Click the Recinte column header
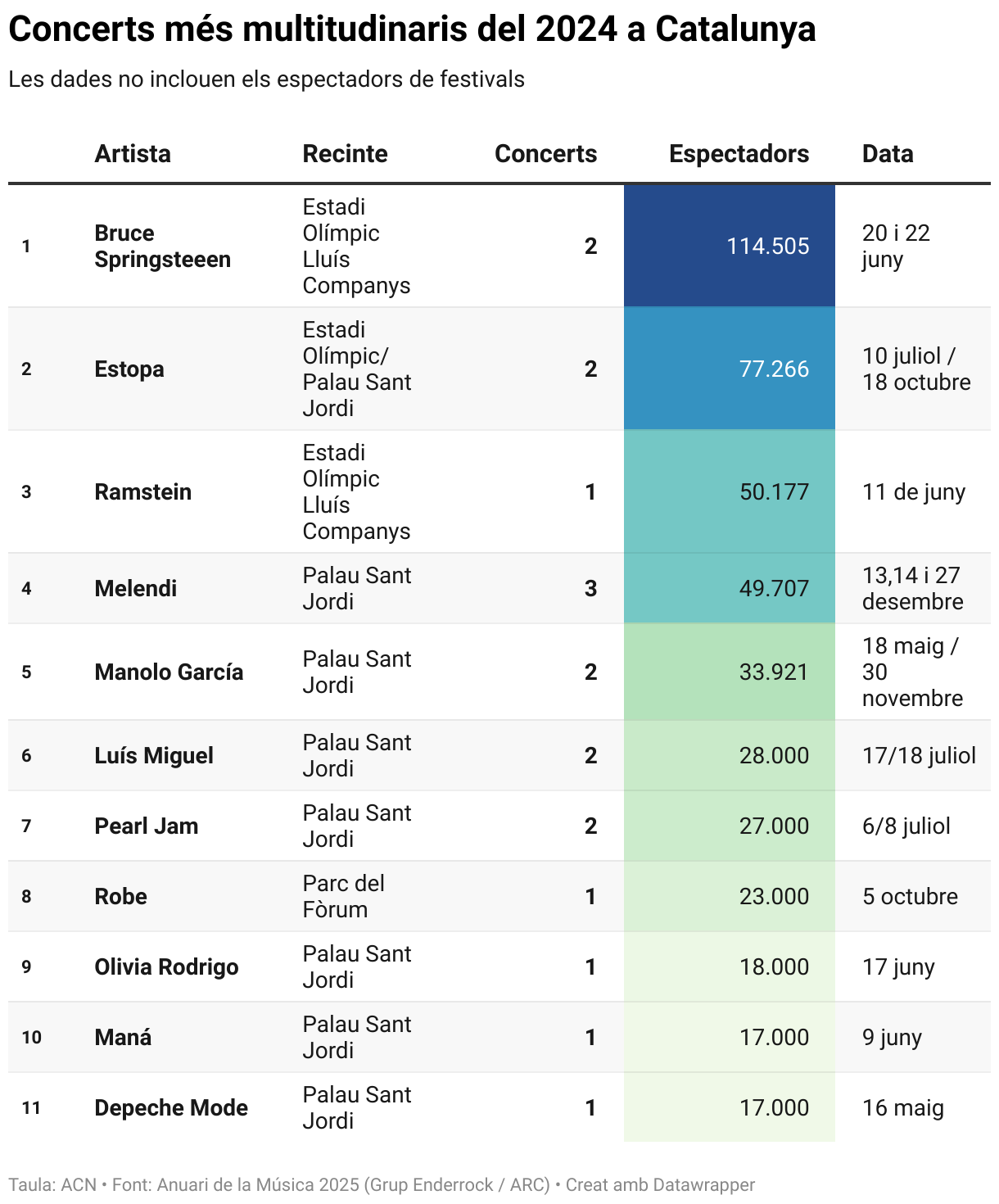 point(345,154)
